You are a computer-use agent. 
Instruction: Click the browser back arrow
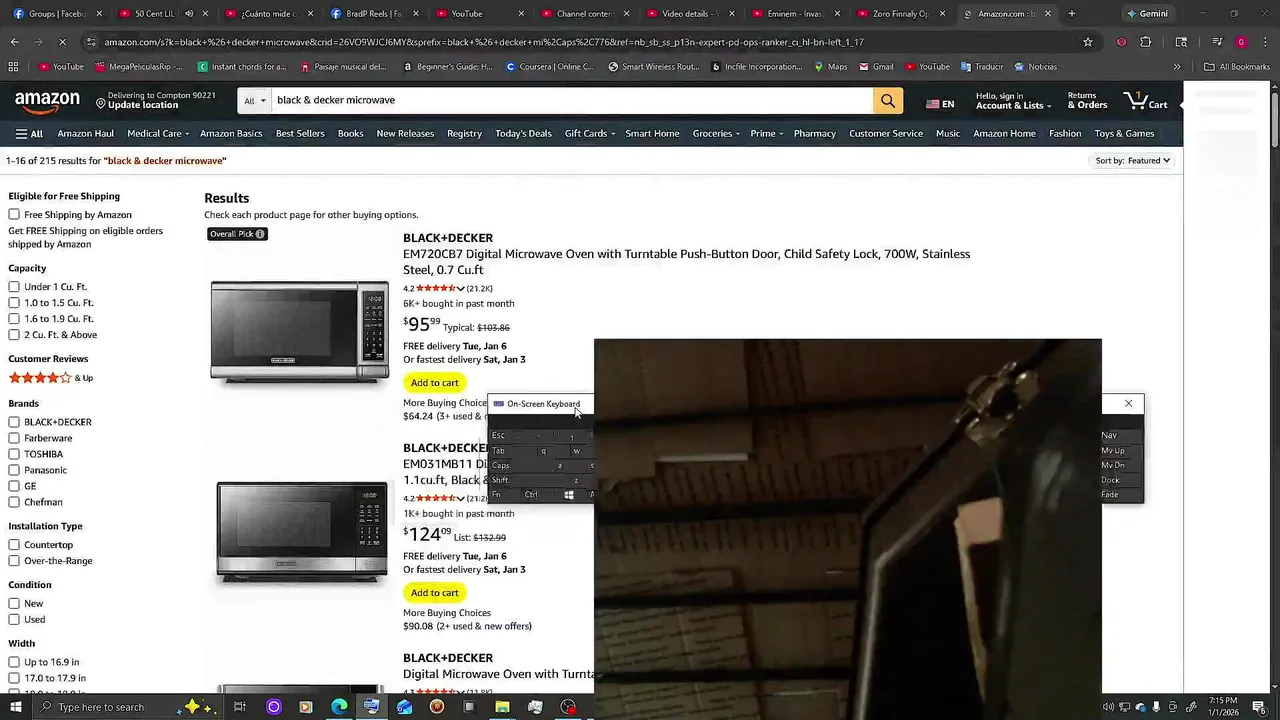(14, 42)
